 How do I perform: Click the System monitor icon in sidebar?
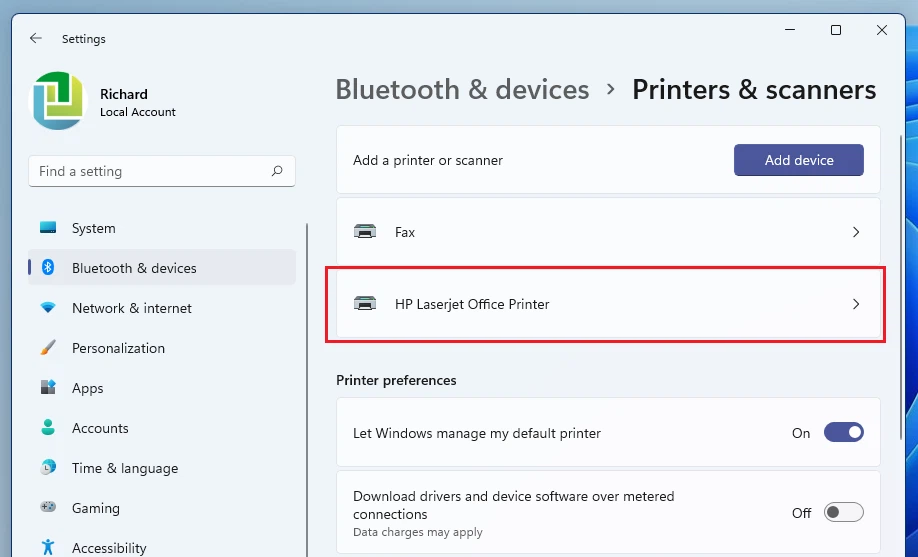coord(48,228)
